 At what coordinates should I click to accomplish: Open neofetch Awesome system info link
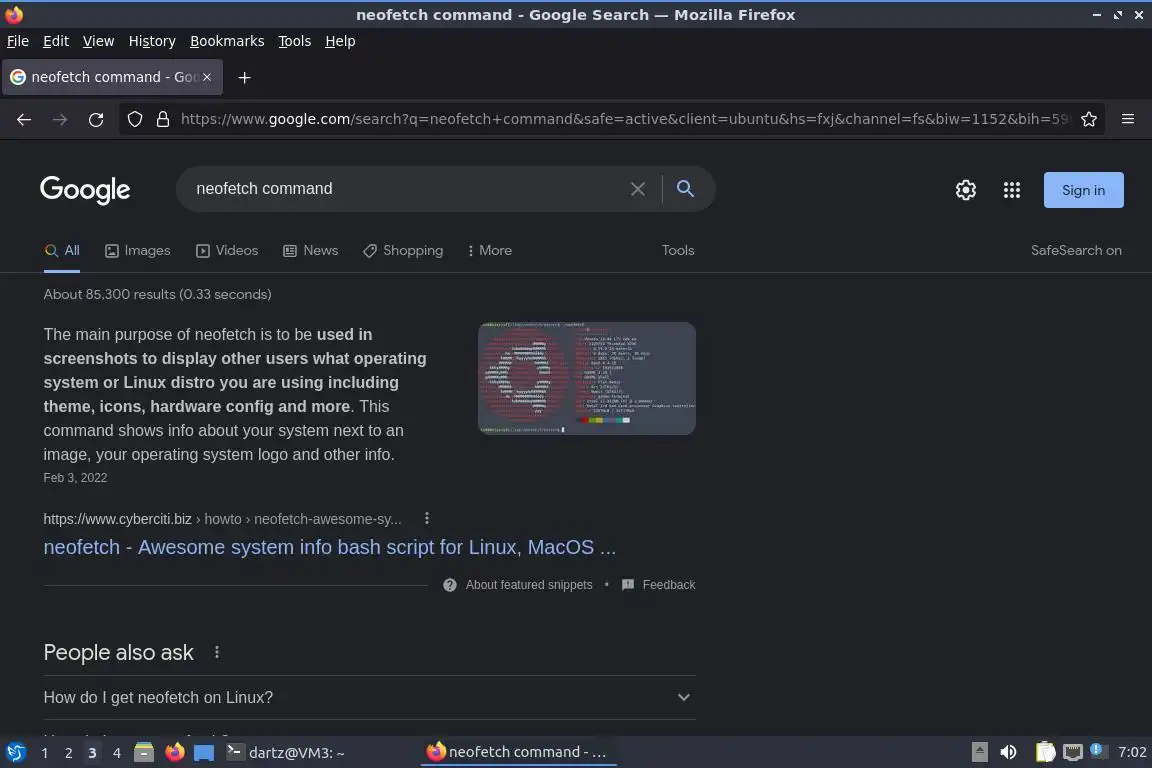(330, 548)
